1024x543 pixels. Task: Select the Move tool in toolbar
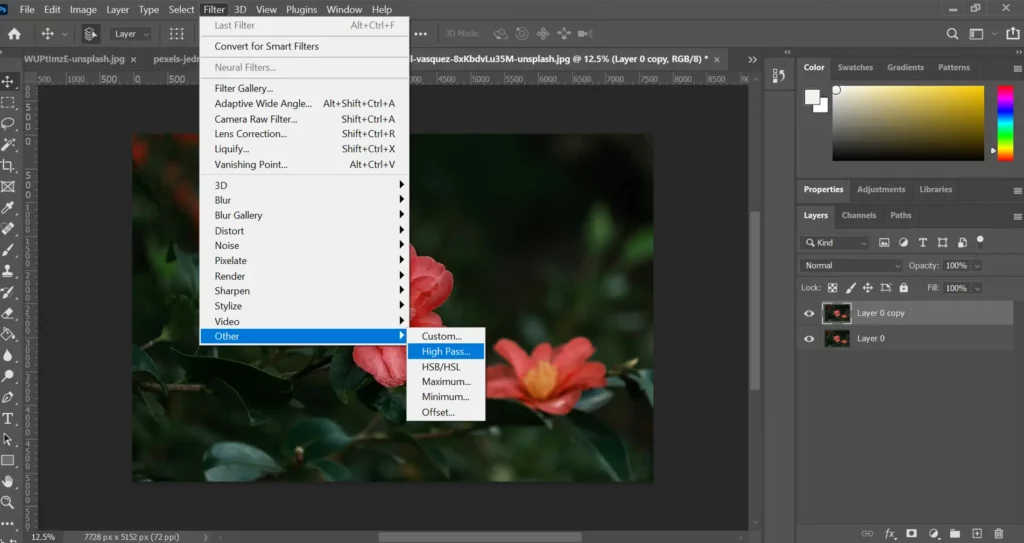click(x=8, y=82)
